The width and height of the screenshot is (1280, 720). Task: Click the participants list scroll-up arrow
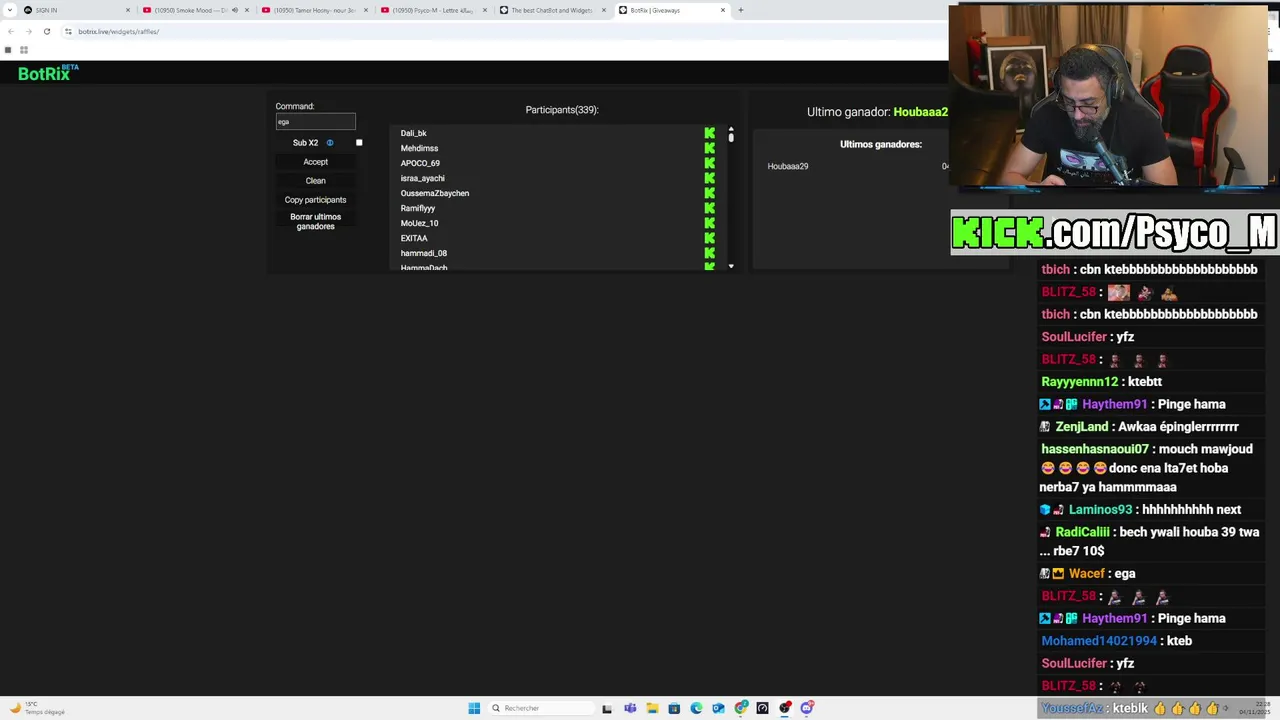pyautogui.click(x=731, y=129)
